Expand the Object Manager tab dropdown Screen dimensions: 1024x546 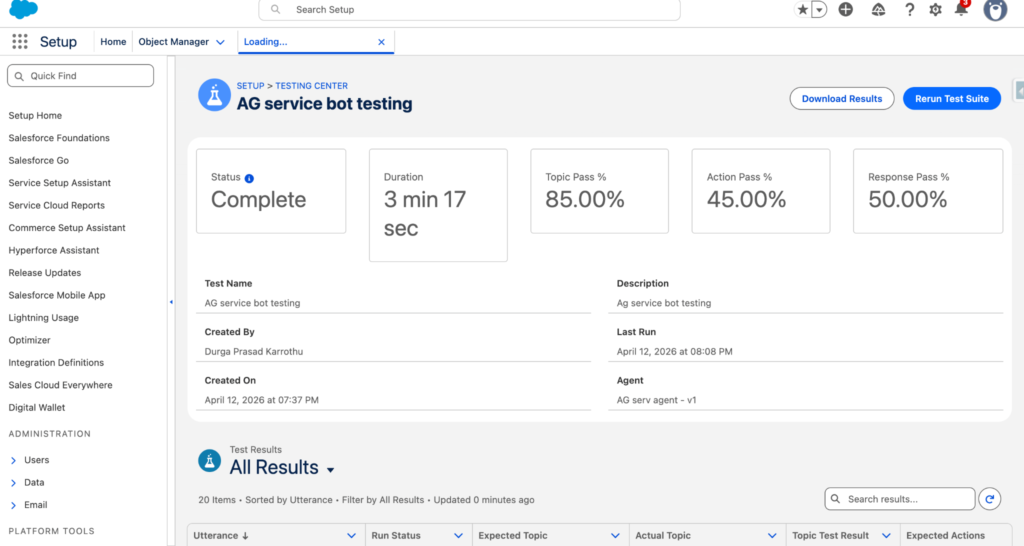pyautogui.click(x=220, y=42)
